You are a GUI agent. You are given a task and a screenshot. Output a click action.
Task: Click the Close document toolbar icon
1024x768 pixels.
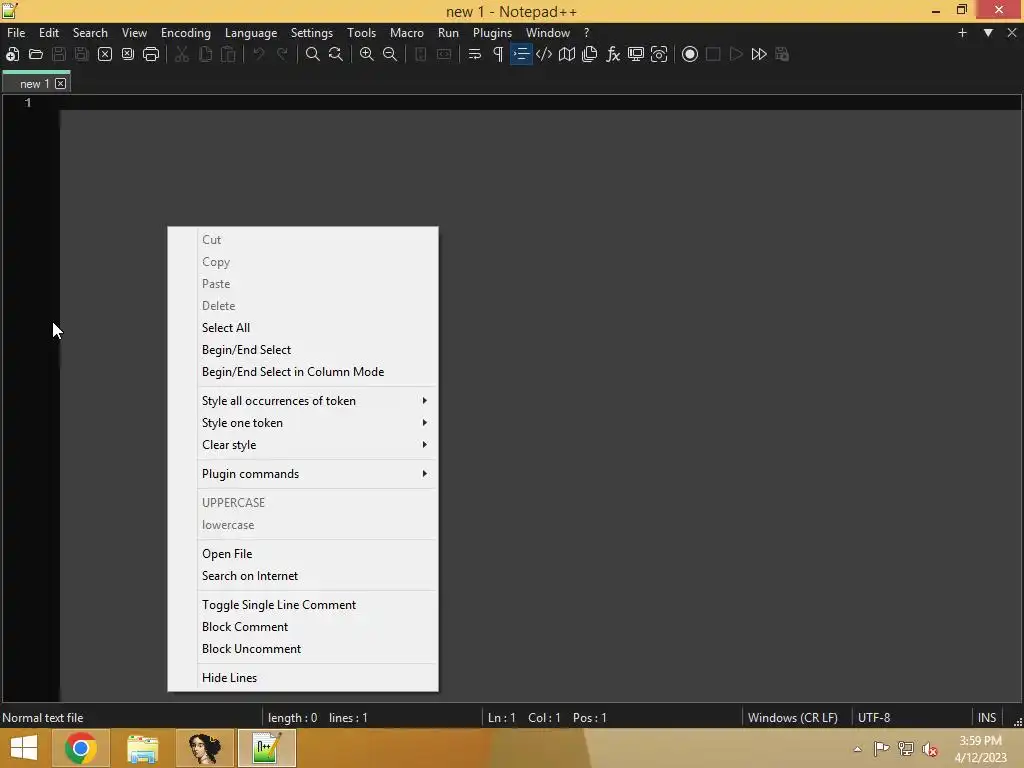point(104,54)
